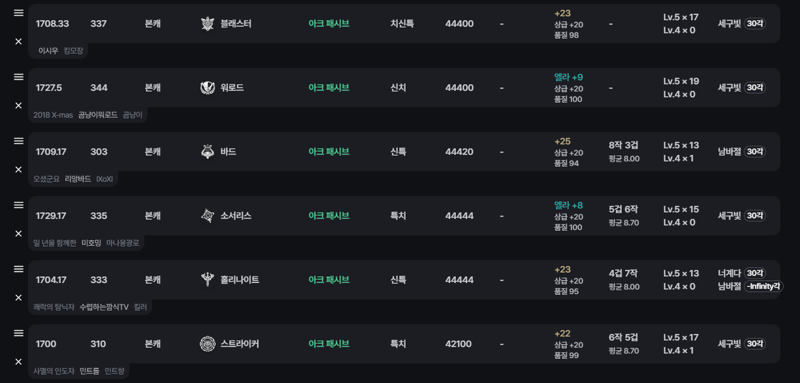Click the Blaster class icon in first row
Image resolution: width=800 pixels, height=383 pixels.
point(207,24)
